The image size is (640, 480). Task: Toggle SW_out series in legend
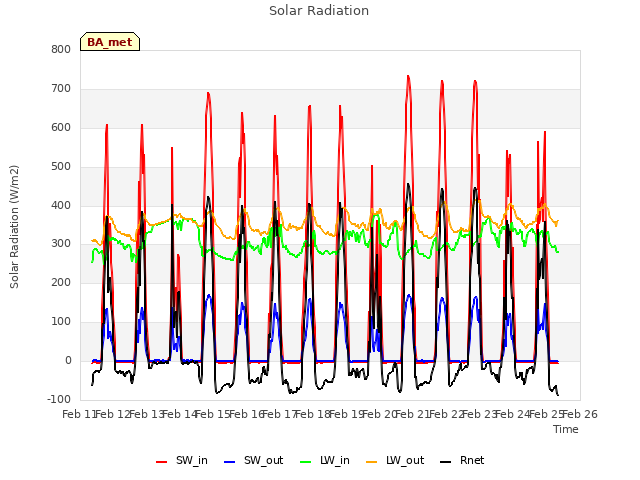point(254,460)
